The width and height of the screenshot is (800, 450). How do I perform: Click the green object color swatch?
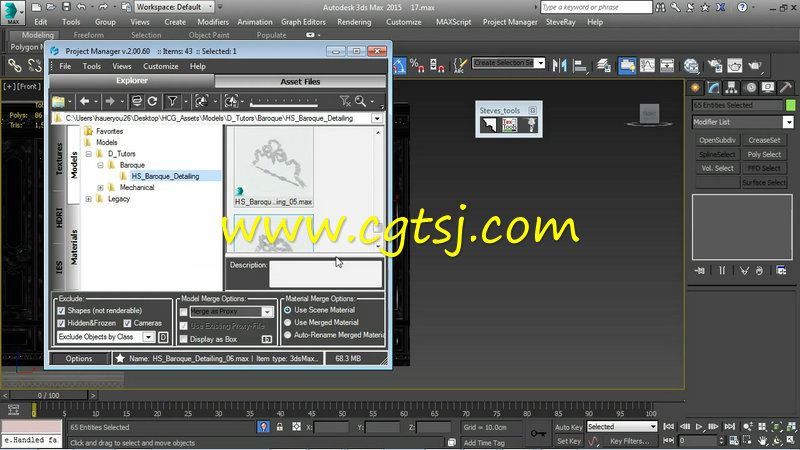coord(790,105)
